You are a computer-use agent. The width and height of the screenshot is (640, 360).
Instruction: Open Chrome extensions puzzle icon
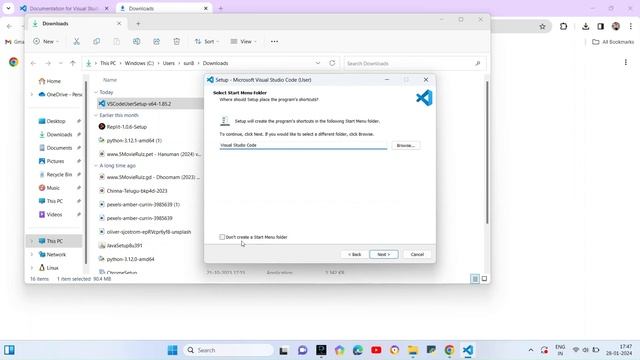[x=564, y=27]
